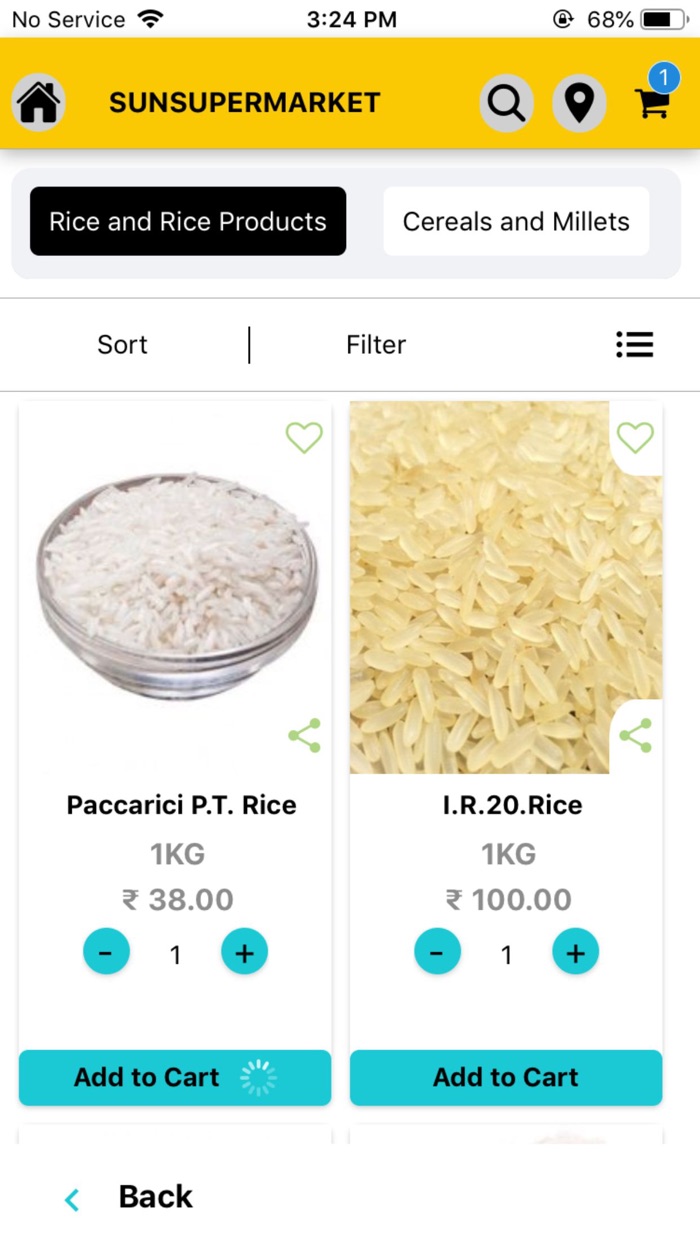Tap the search magnifier icon
700x1244 pixels.
[506, 102]
